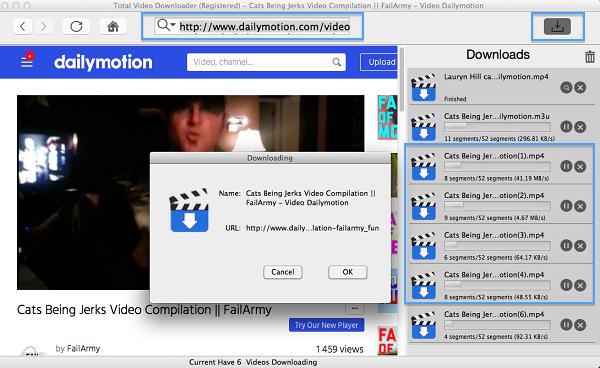The image size is (600, 368).
Task: Cancel the otion(6).mp4 download
Action: click(580, 325)
